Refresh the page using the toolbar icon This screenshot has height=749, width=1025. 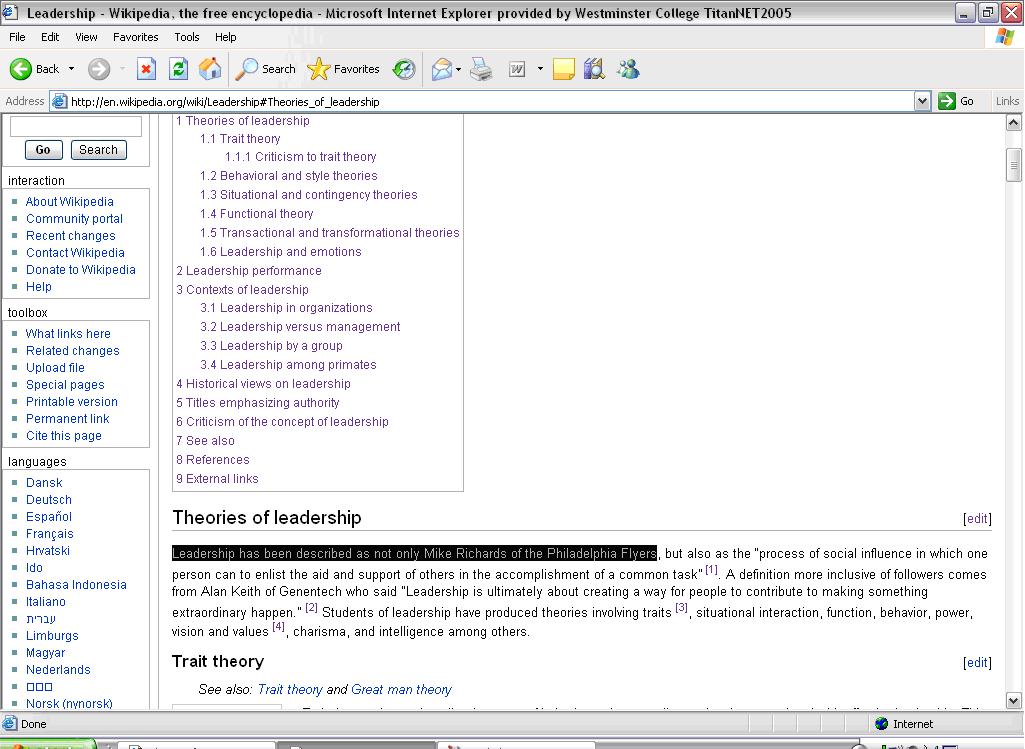coord(178,69)
